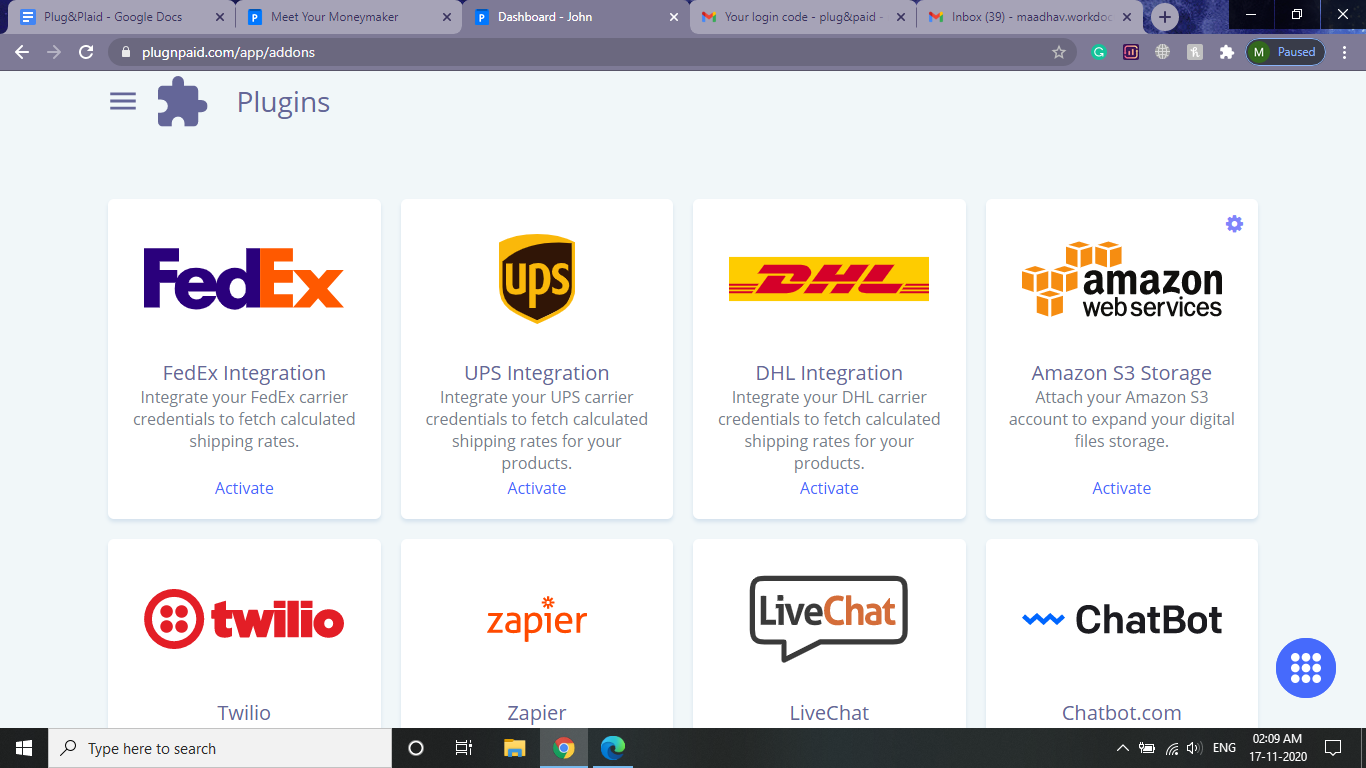This screenshot has width=1366, height=768.
Task: Click the Zapier plugin title
Action: pos(537,713)
